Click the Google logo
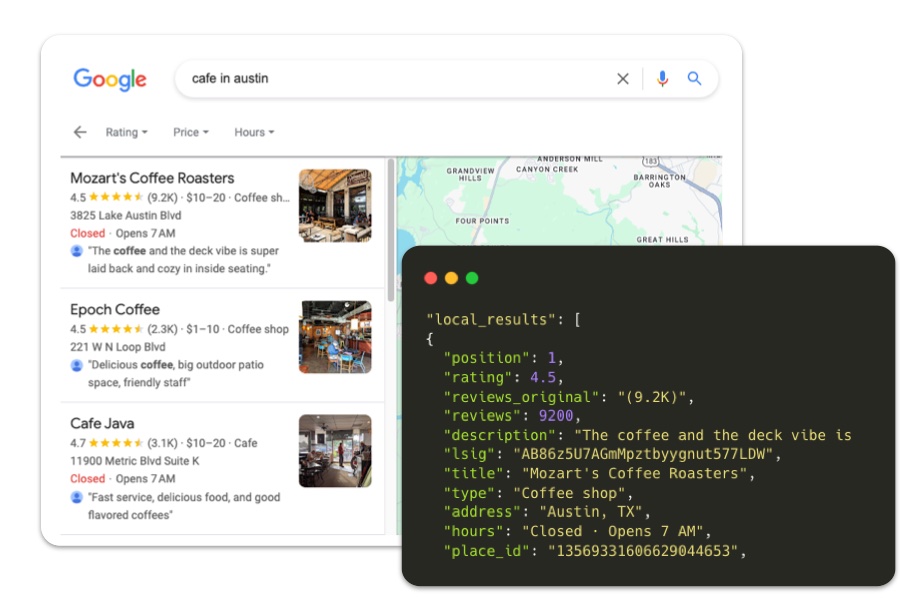The image size is (900, 600). pyautogui.click(x=110, y=79)
